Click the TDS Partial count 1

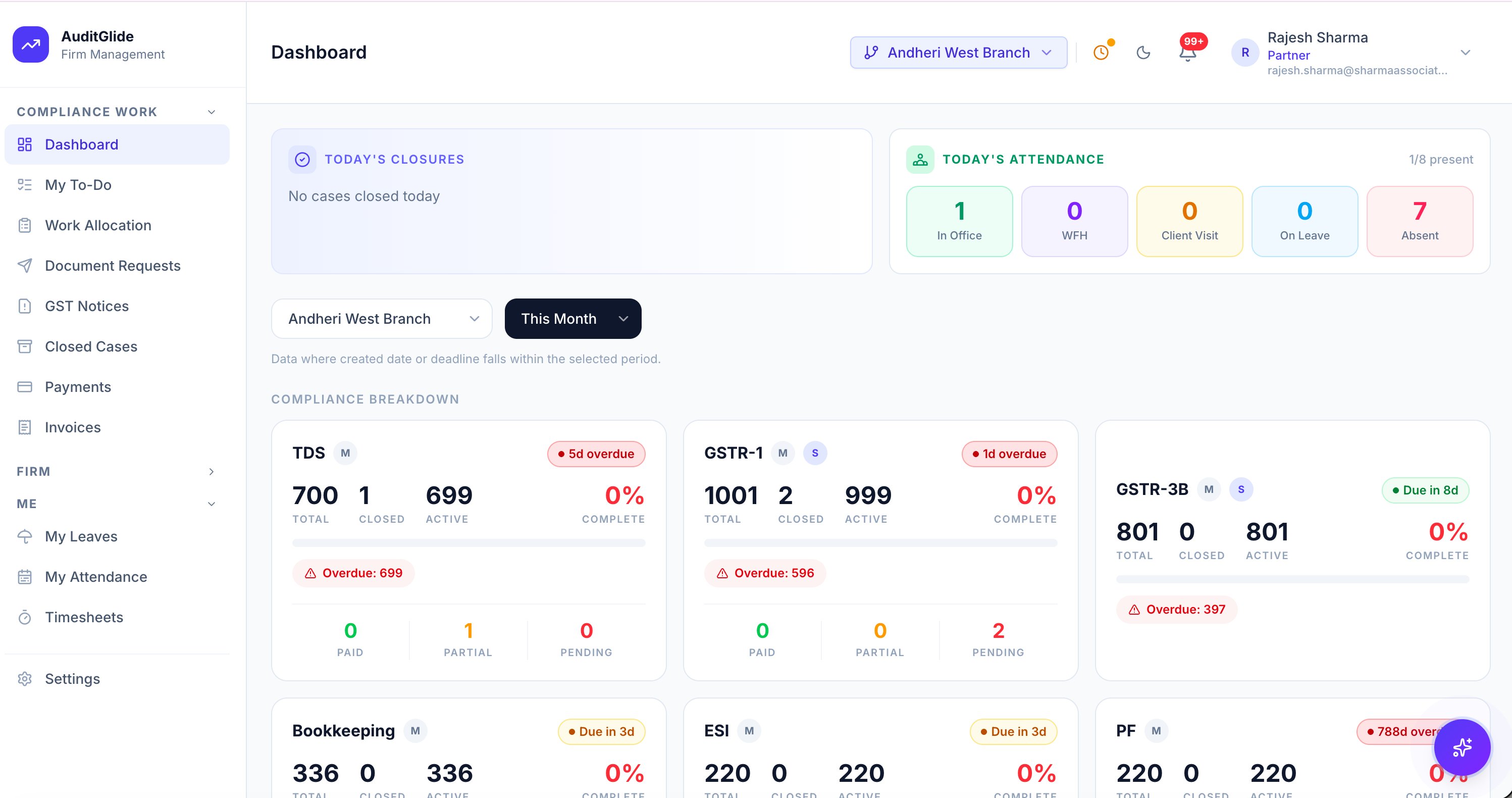pyautogui.click(x=468, y=631)
